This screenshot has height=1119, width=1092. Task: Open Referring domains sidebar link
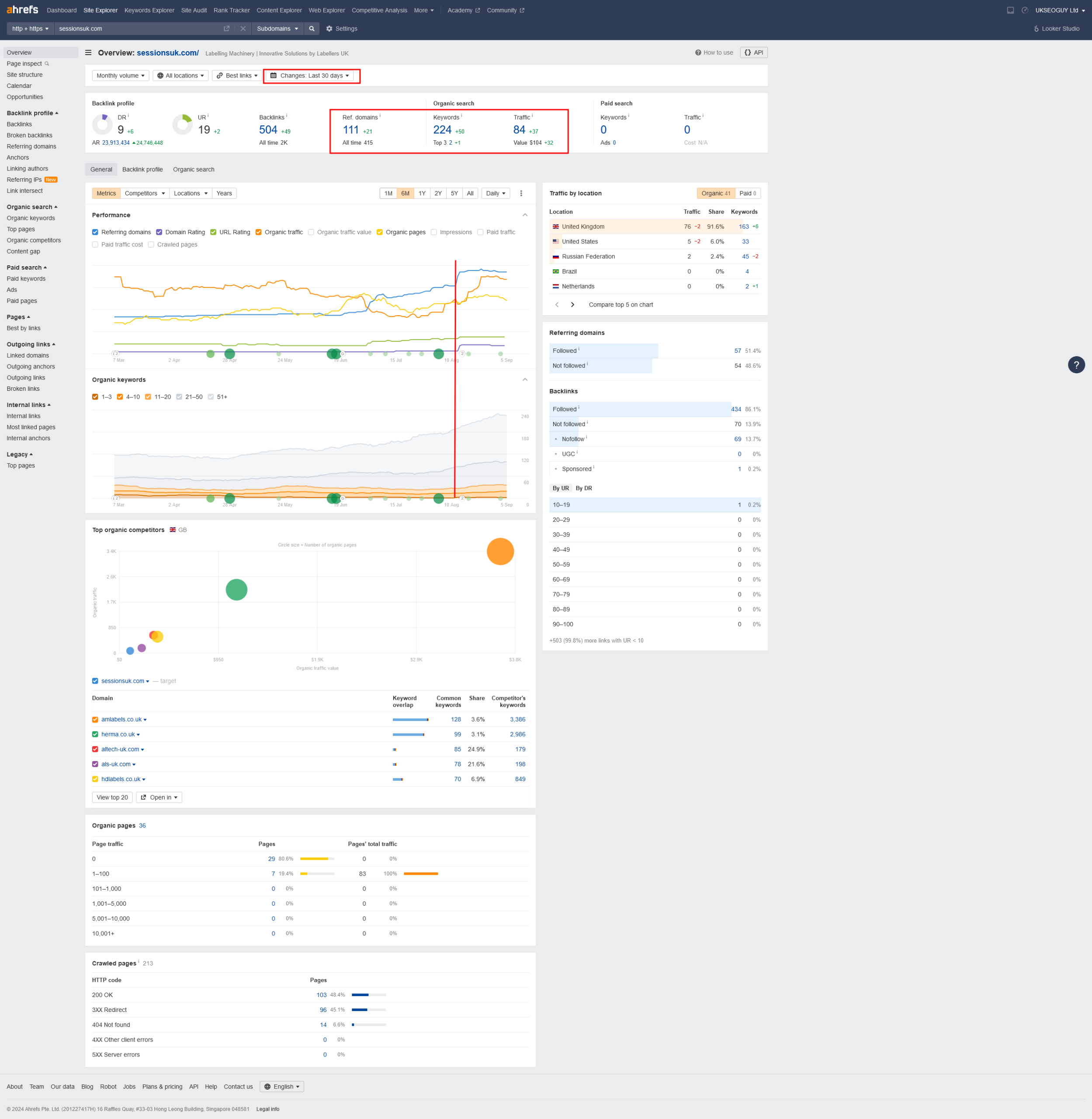coord(31,146)
